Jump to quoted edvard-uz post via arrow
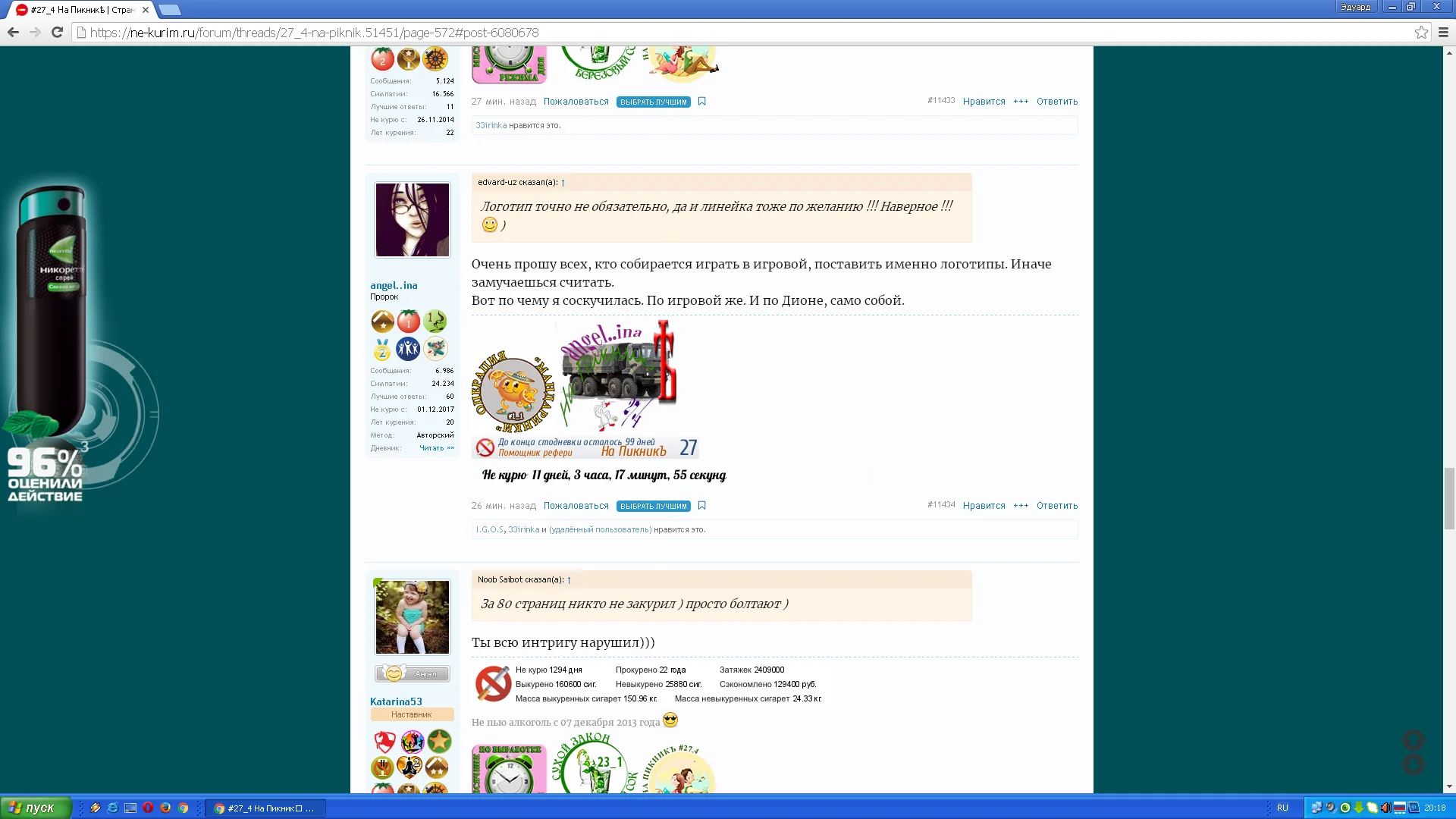This screenshot has width=1456, height=819. tap(563, 183)
